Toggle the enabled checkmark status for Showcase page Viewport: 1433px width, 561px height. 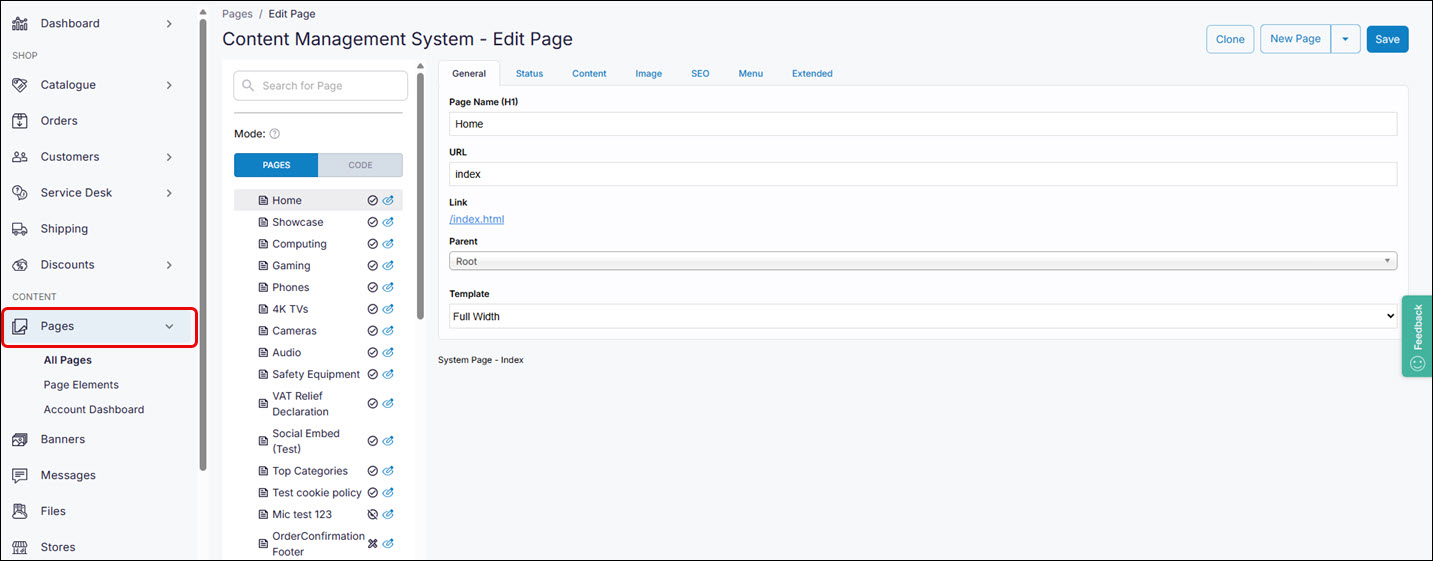point(372,222)
